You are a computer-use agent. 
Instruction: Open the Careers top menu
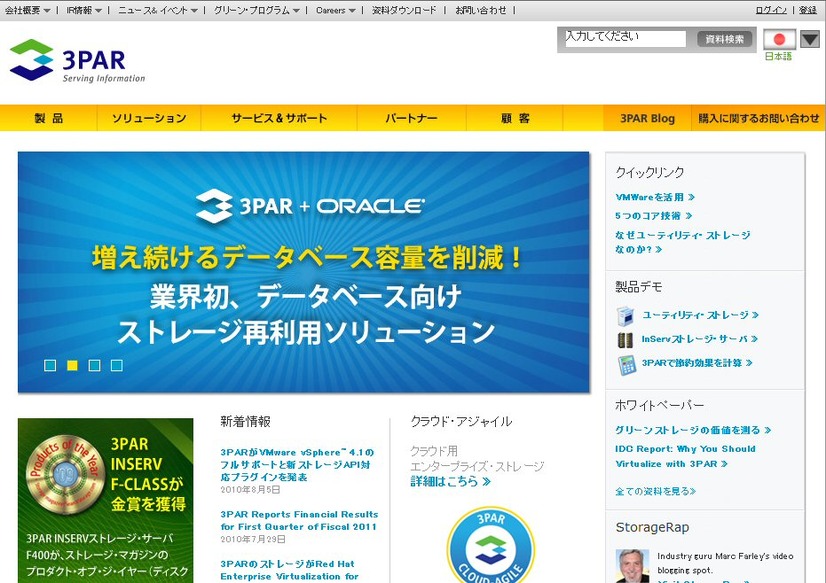336,10
